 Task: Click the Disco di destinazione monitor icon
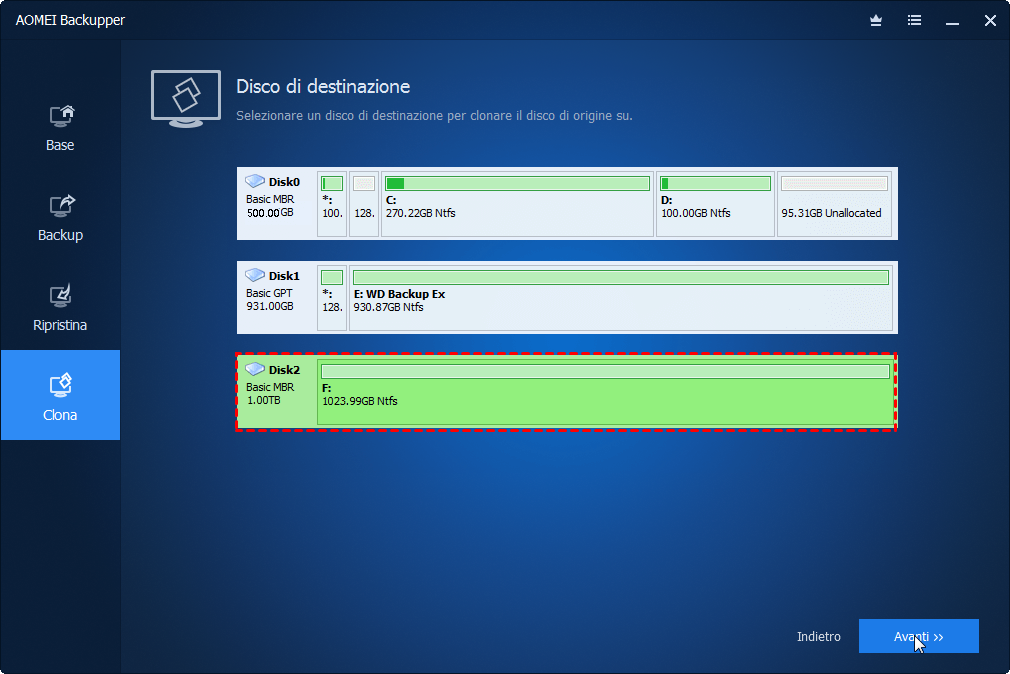[186, 99]
